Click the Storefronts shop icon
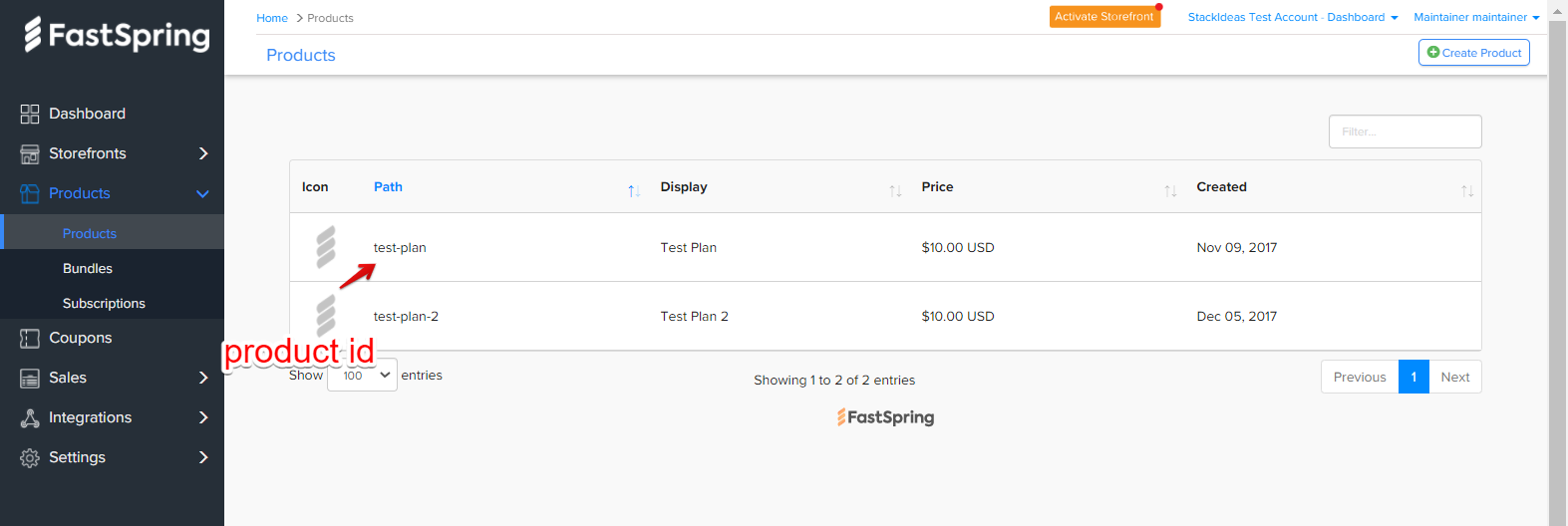This screenshot has width=1568, height=526. coord(30,154)
